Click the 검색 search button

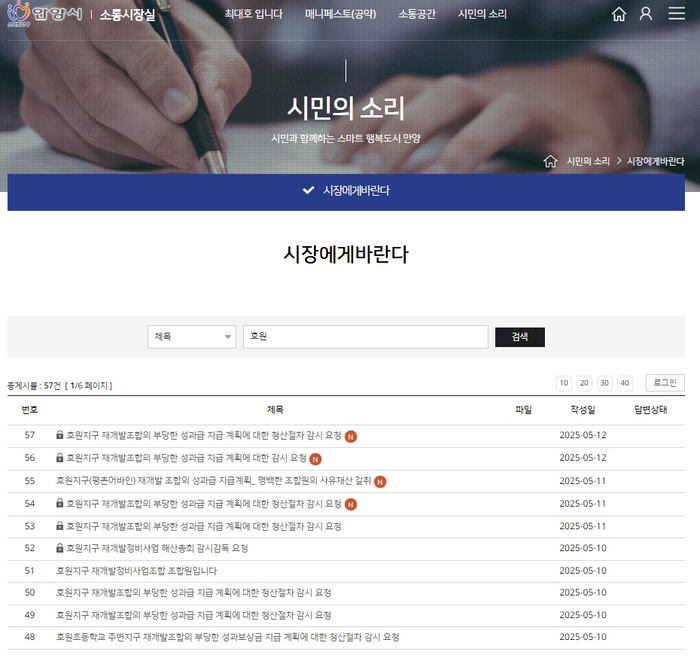(520, 337)
